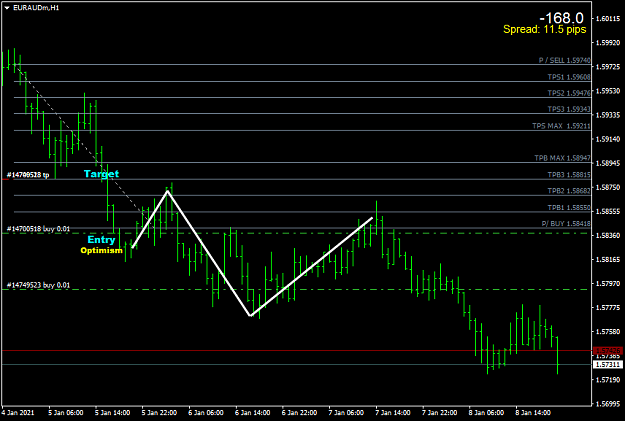625x421 pixels.
Task: Click 1.58360 on the price scale
Action: click(607, 235)
